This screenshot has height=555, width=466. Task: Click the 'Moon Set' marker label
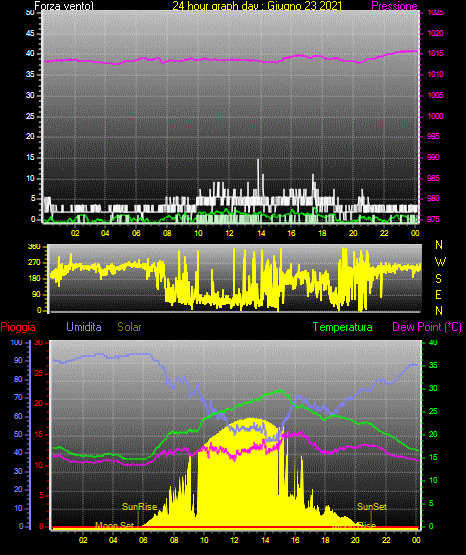[114, 526]
